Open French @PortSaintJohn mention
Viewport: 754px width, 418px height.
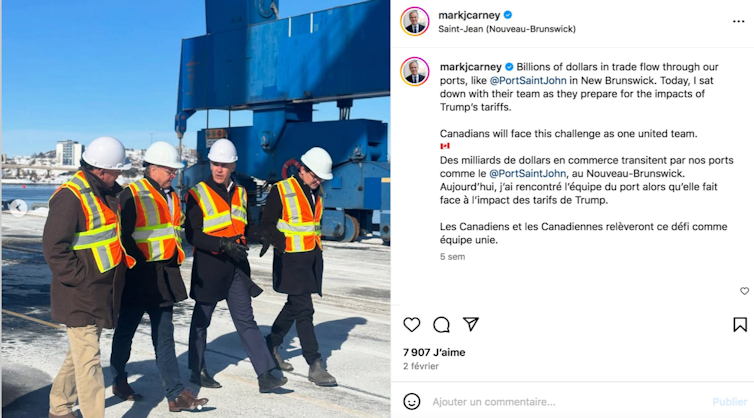pyautogui.click(x=528, y=173)
